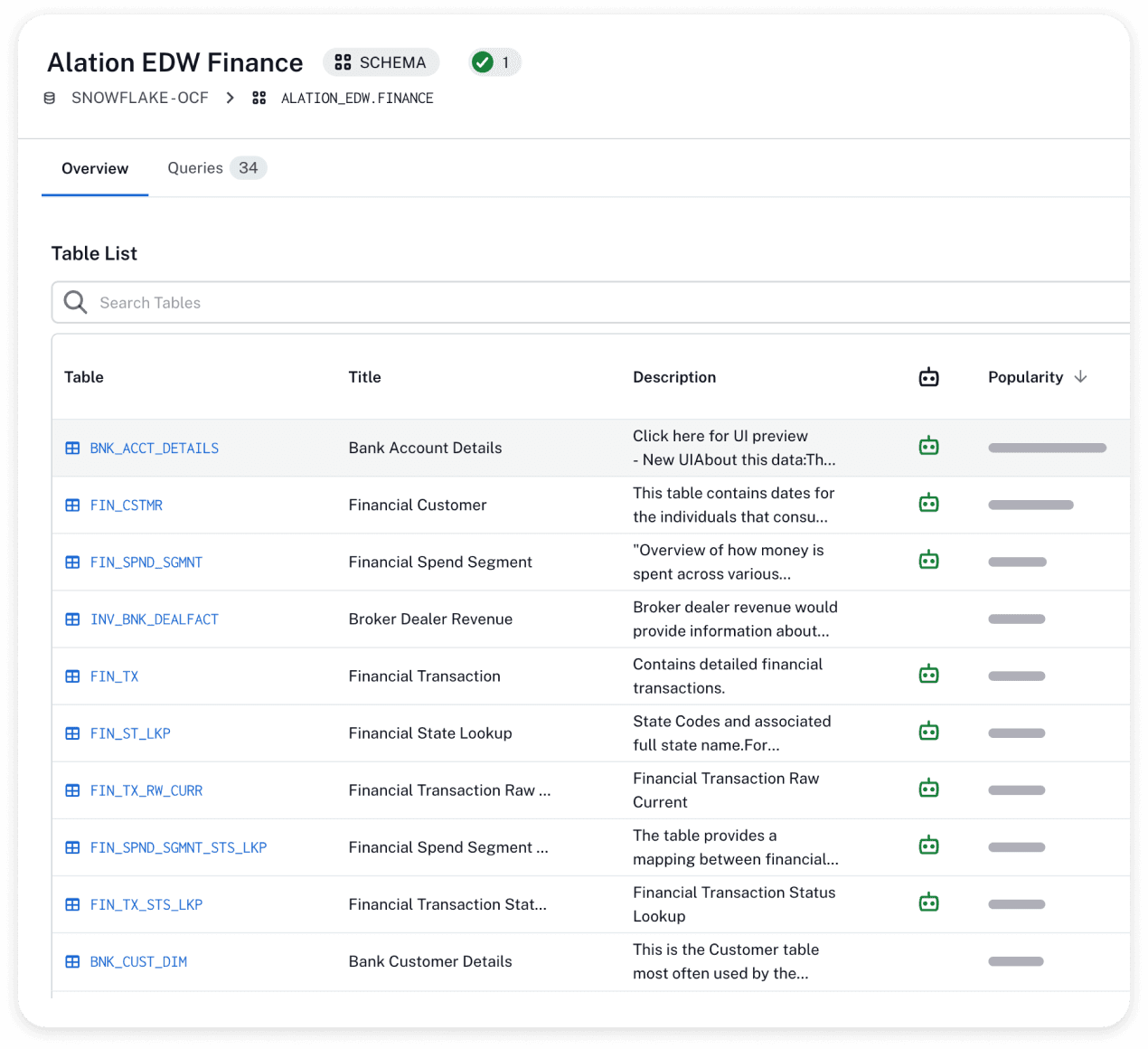Viewport: 1148px width, 1049px height.
Task: Sort by Popularity using the arrow
Action: coord(1080,377)
